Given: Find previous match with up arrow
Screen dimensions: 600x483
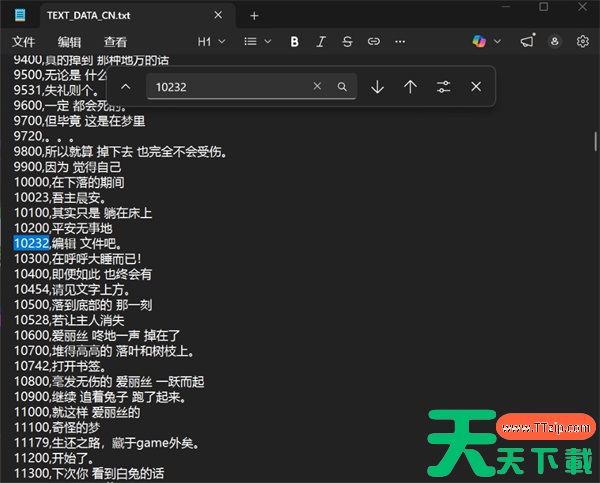Looking at the screenshot, I should [410, 87].
